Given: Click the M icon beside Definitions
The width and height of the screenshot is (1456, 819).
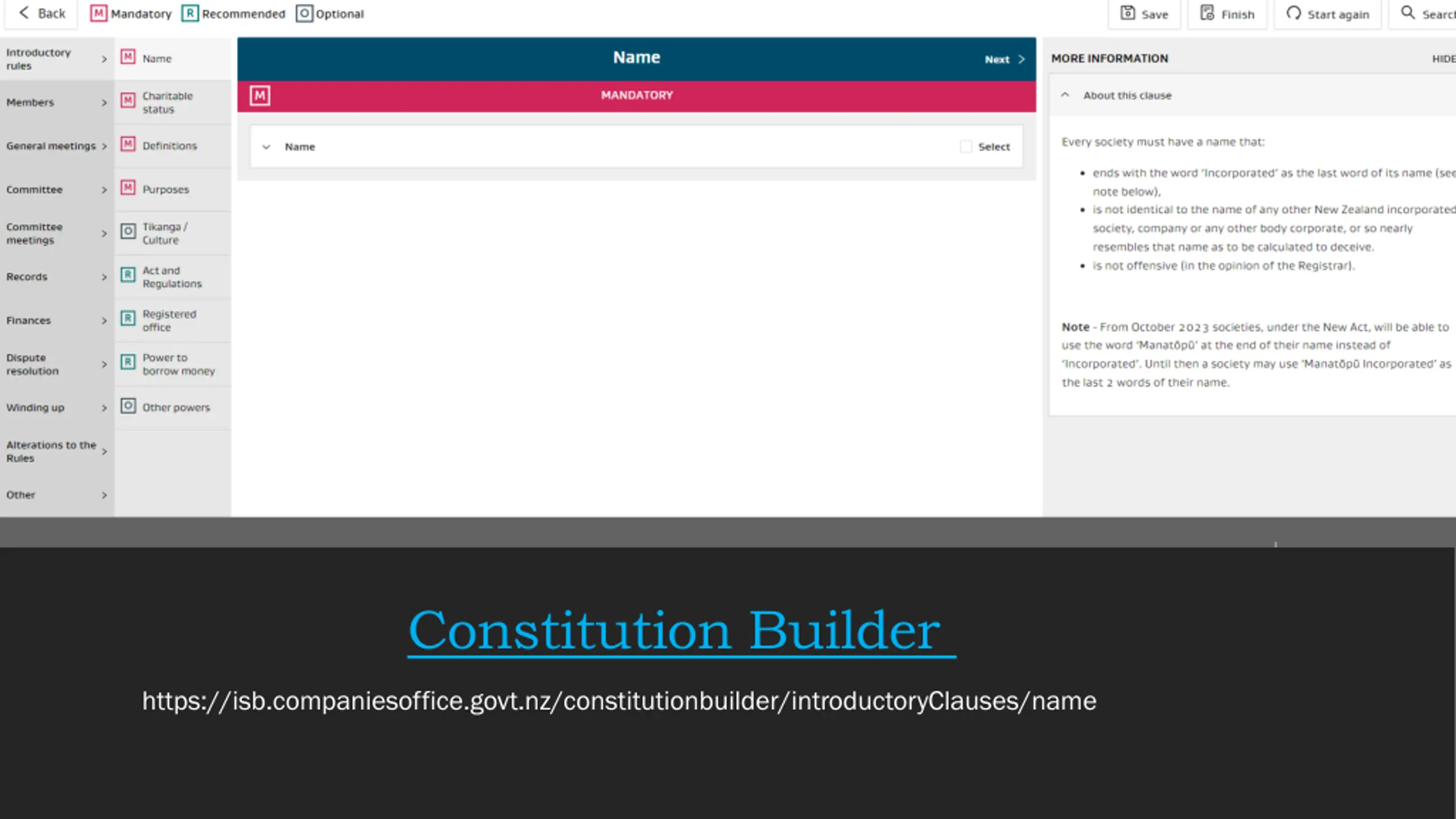Looking at the screenshot, I should coord(129,144).
